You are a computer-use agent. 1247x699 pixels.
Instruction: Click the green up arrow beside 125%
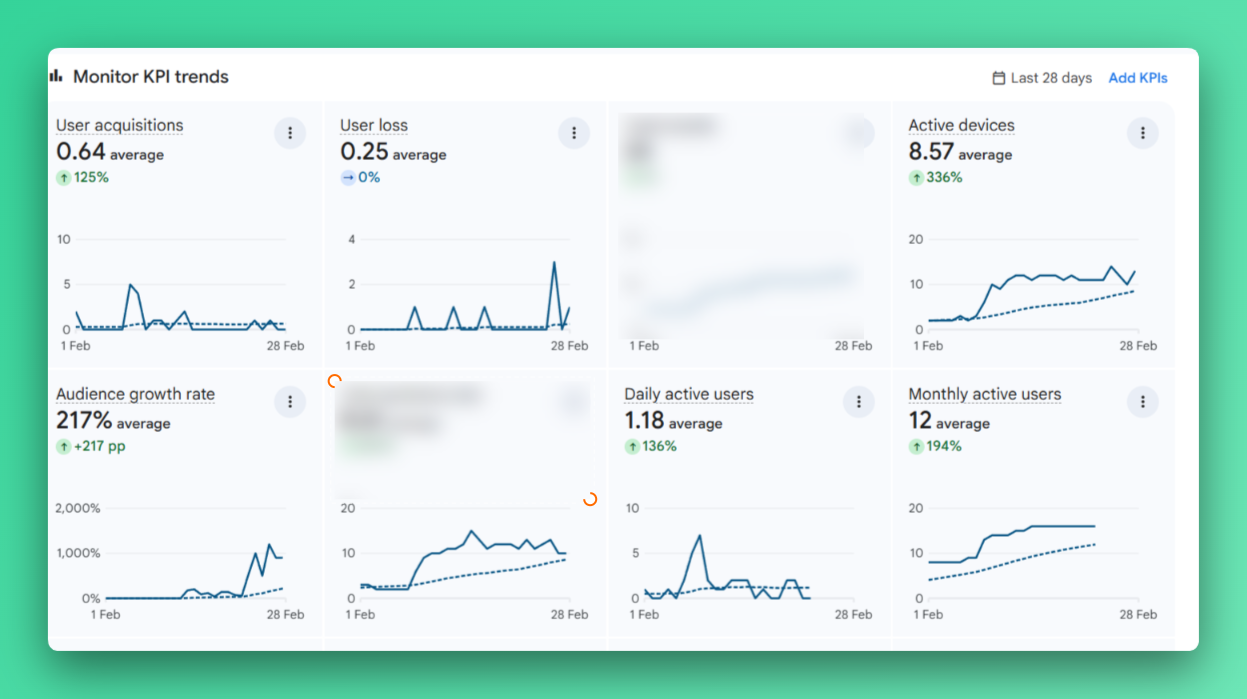pos(63,178)
